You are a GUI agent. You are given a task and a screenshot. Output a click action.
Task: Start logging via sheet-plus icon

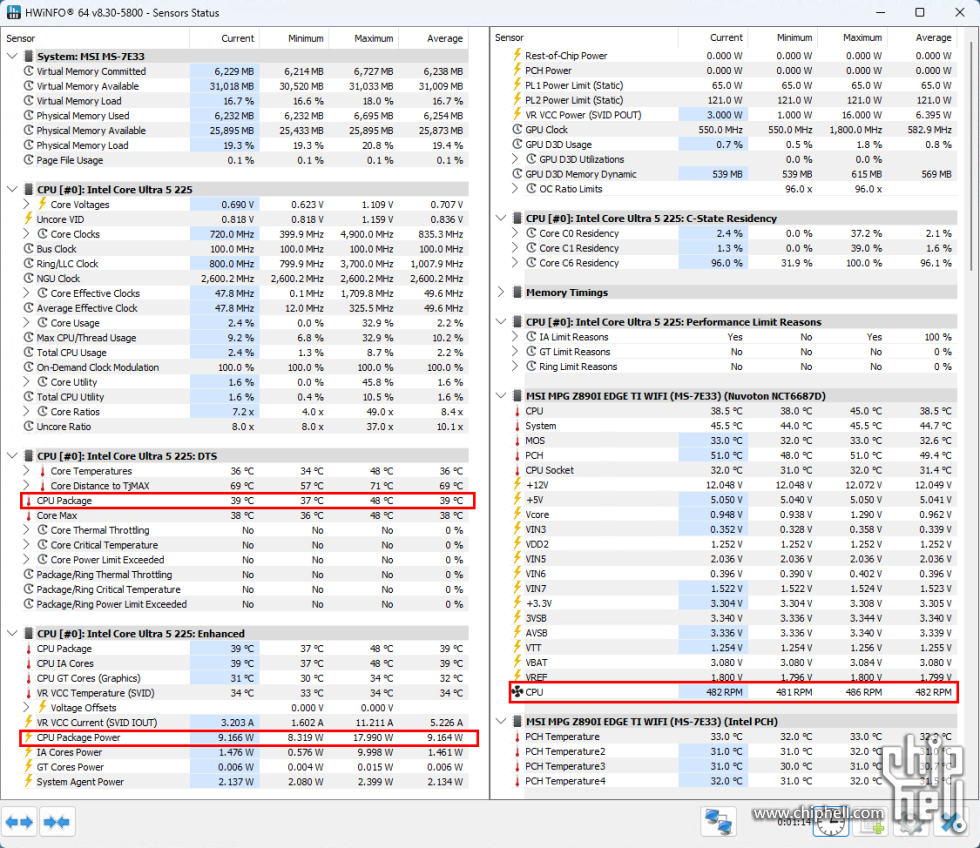[x=871, y=823]
